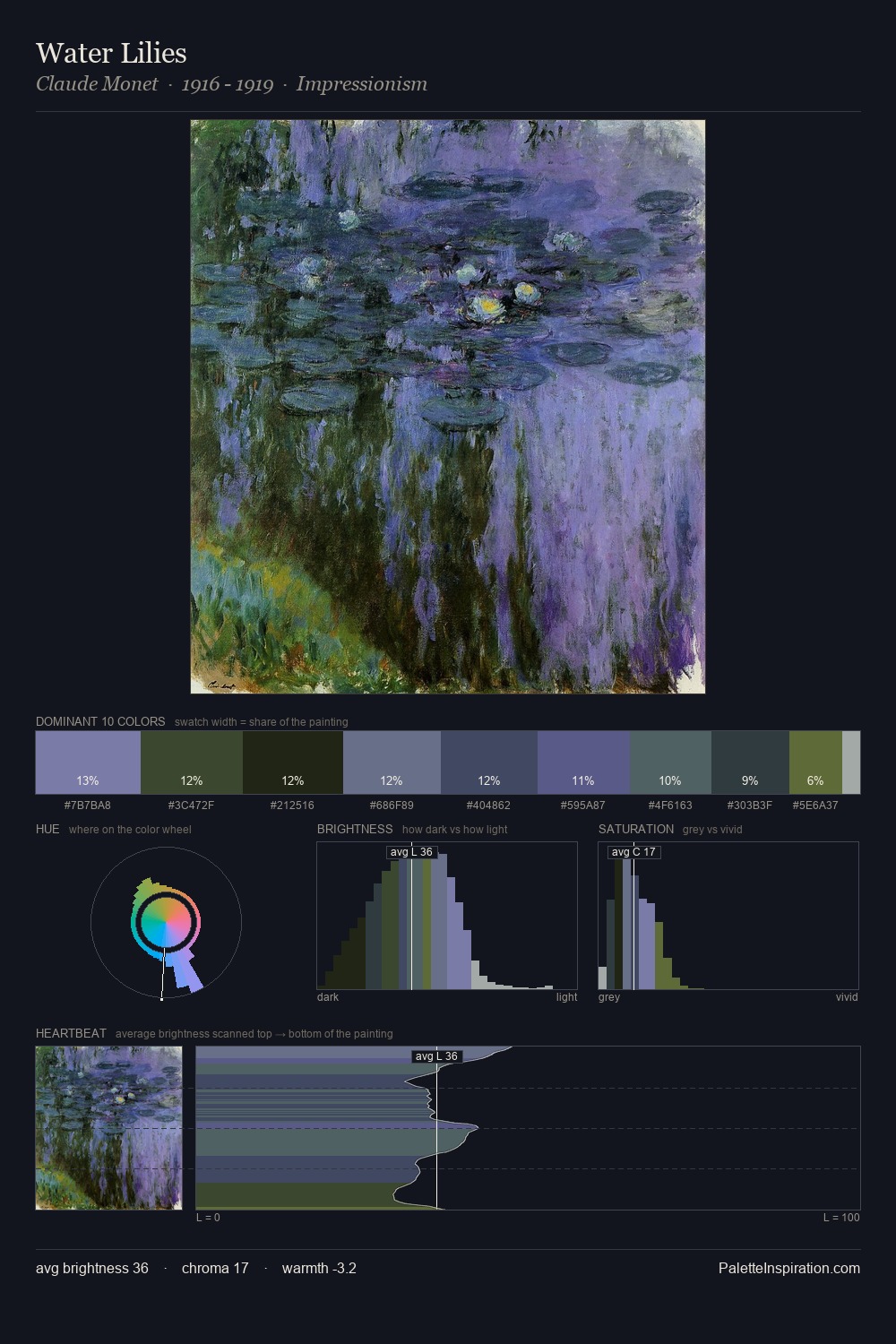Screen dimensions: 896x1344
Task: Click the 'L = 0' axis label
Action: point(208,1218)
